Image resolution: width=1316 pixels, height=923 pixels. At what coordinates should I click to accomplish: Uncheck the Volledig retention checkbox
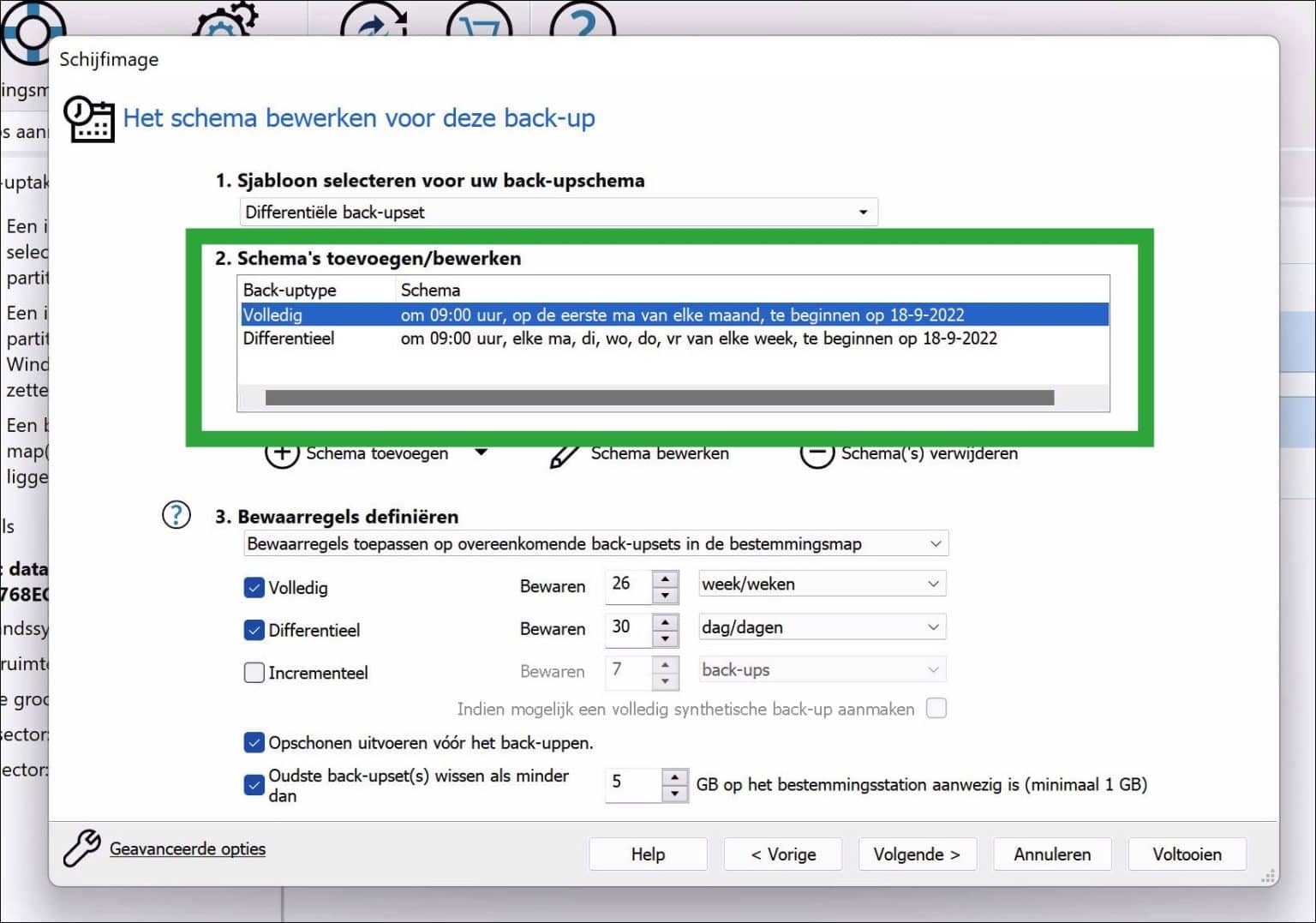pos(254,588)
